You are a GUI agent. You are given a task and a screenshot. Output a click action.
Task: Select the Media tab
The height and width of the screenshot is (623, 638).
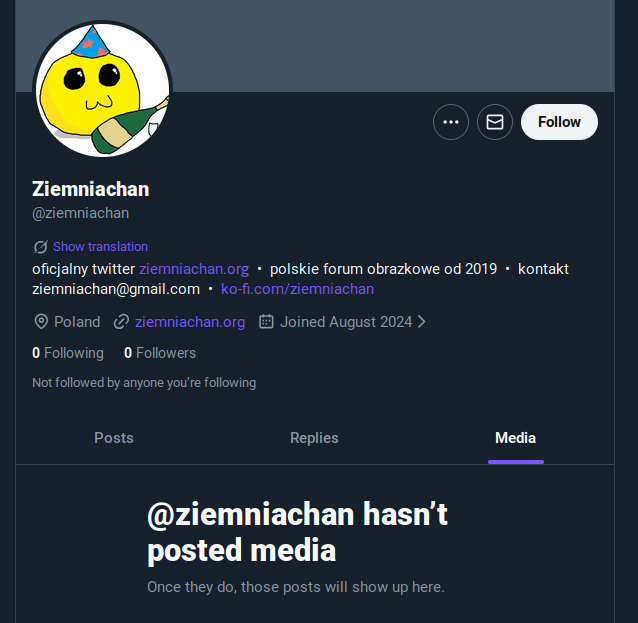[x=515, y=438]
